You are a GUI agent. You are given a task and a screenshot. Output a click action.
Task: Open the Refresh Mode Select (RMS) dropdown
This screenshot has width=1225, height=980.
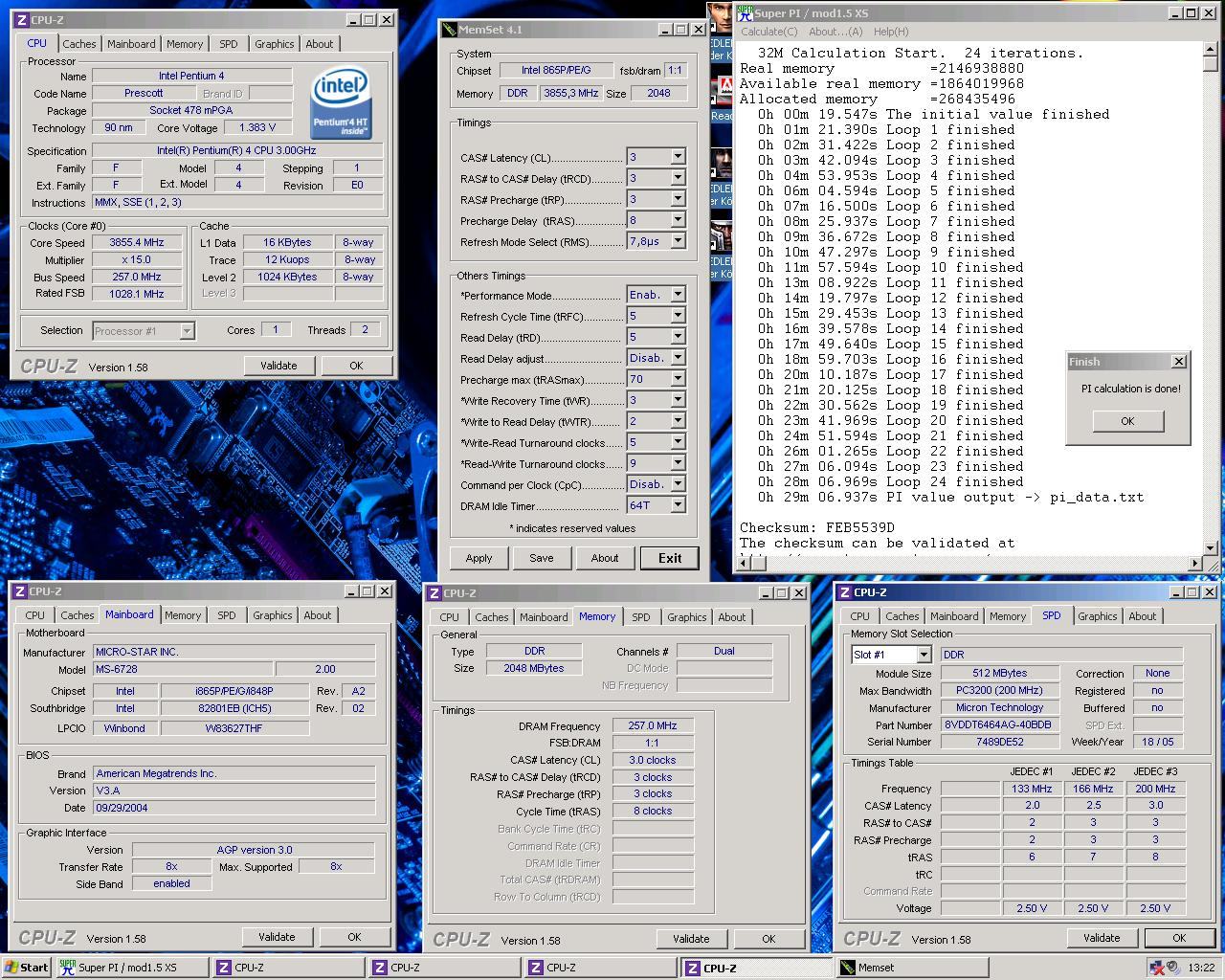(x=678, y=241)
